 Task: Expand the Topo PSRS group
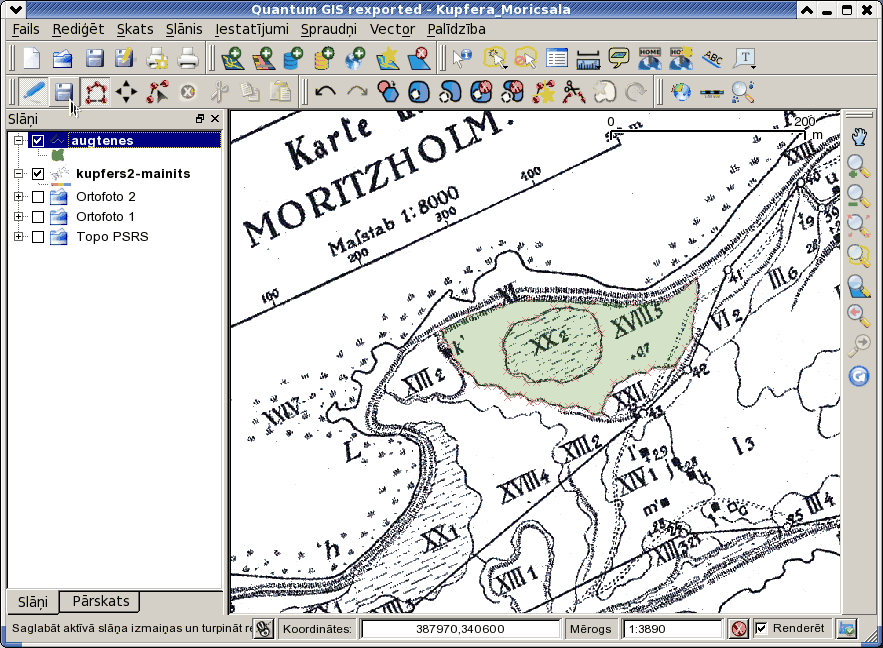coord(19,237)
